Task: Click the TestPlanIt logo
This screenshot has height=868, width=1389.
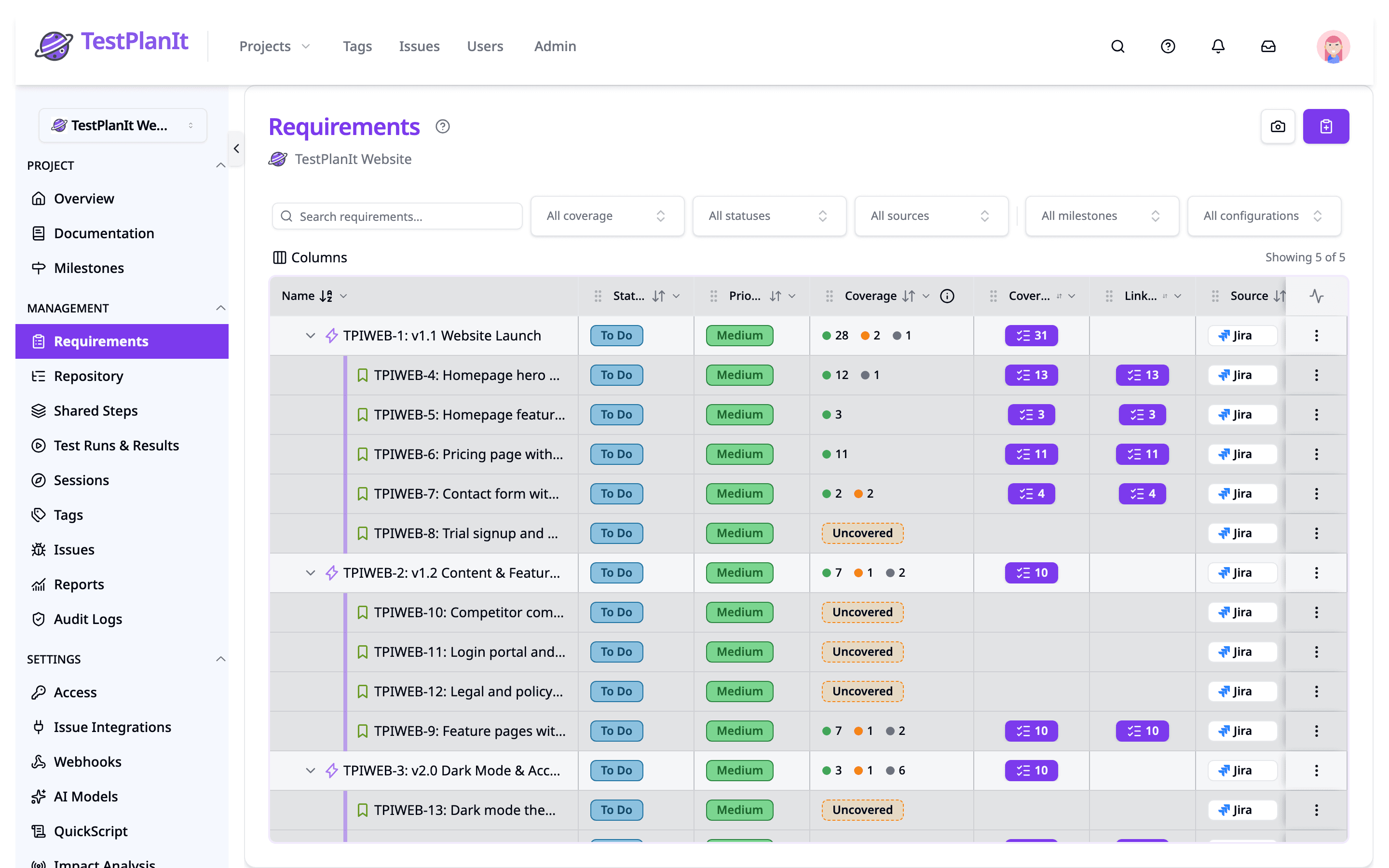Action: (x=111, y=45)
